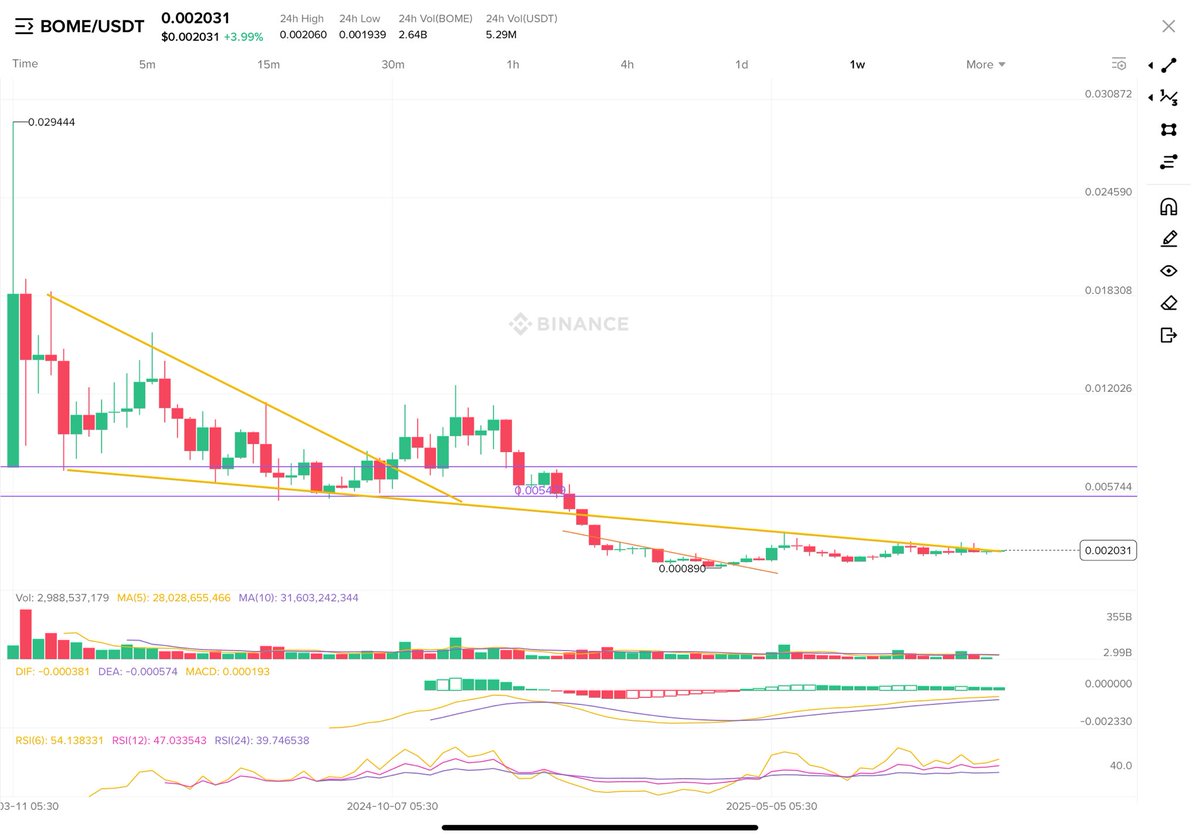The width and height of the screenshot is (1200, 838).
Task: Tap the DIF value in MACD legend
Action: pyautogui.click(x=53, y=672)
